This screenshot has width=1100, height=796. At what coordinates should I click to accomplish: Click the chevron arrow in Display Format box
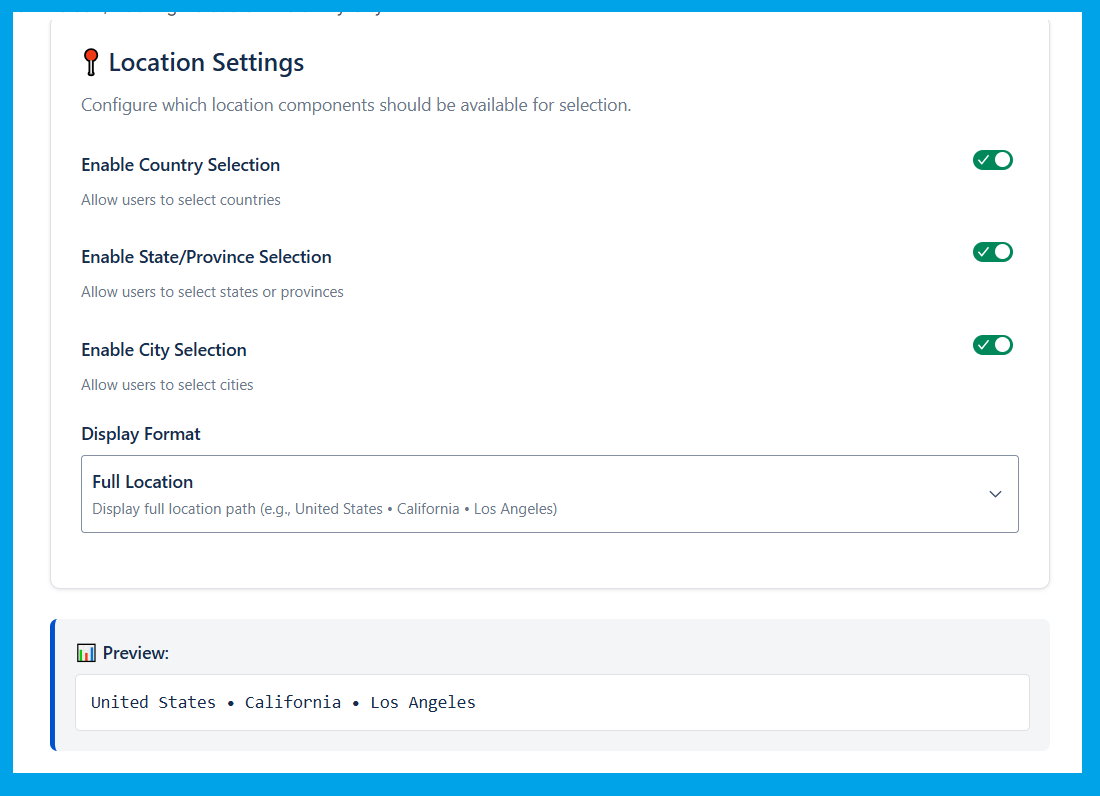(x=995, y=494)
